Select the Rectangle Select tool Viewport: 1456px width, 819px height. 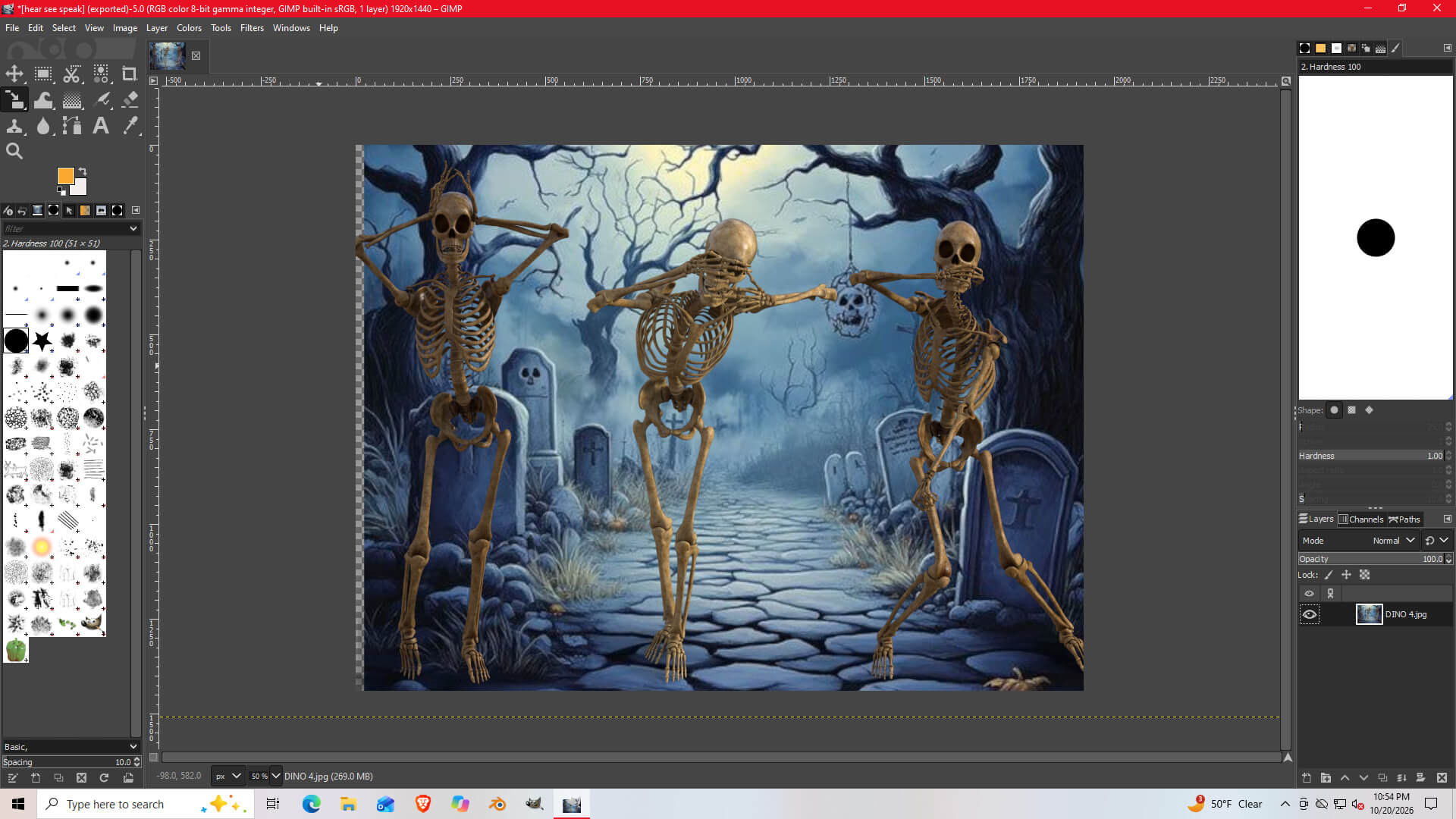(x=43, y=74)
